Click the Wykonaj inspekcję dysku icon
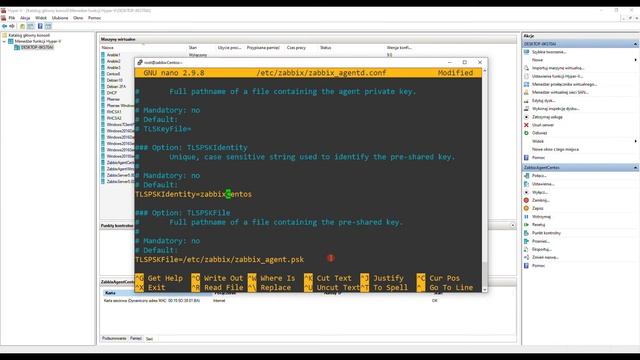Screen dimensions: 640x360 (x=526, y=109)
